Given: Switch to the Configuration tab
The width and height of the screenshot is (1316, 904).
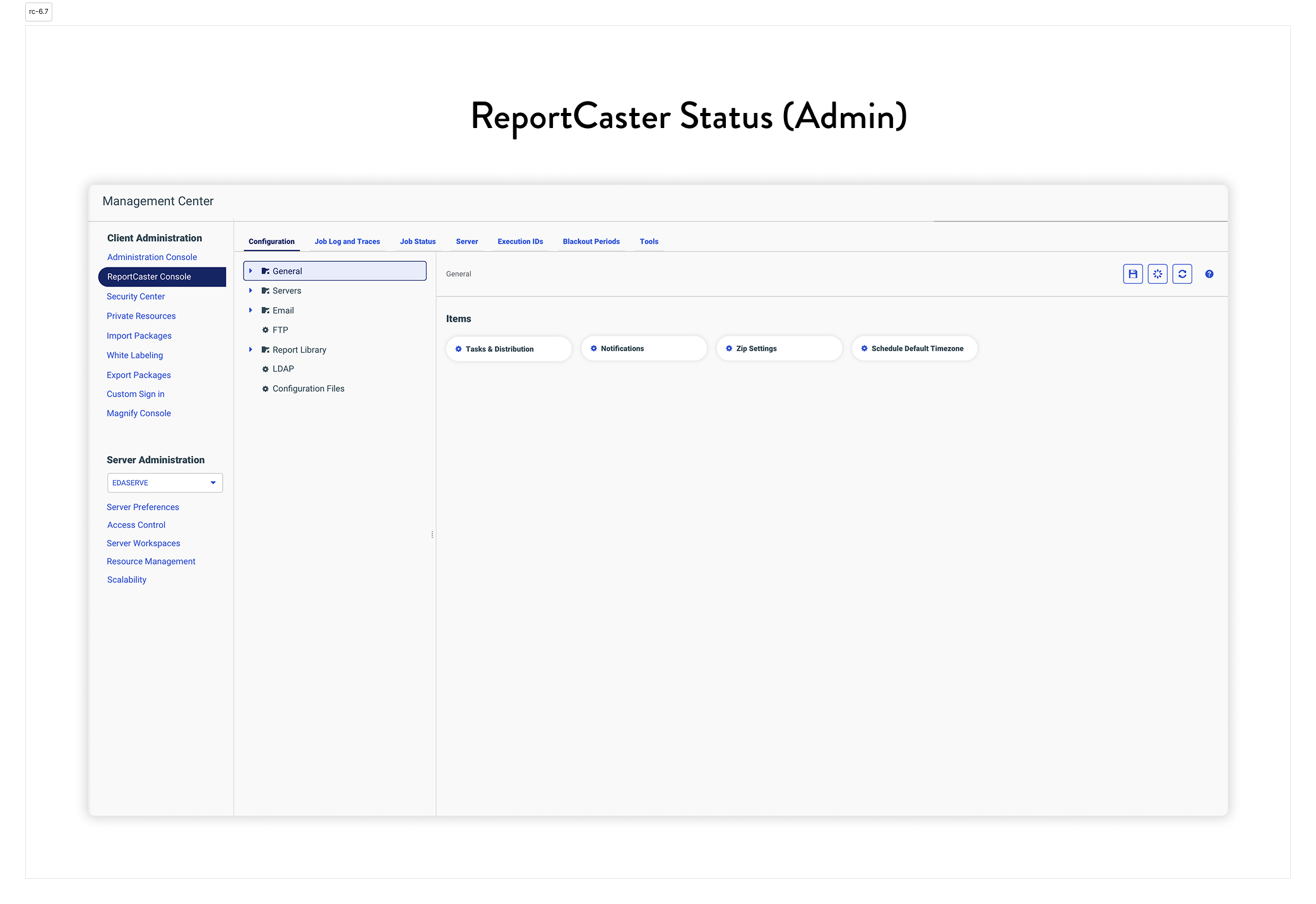Looking at the screenshot, I should coord(271,242).
